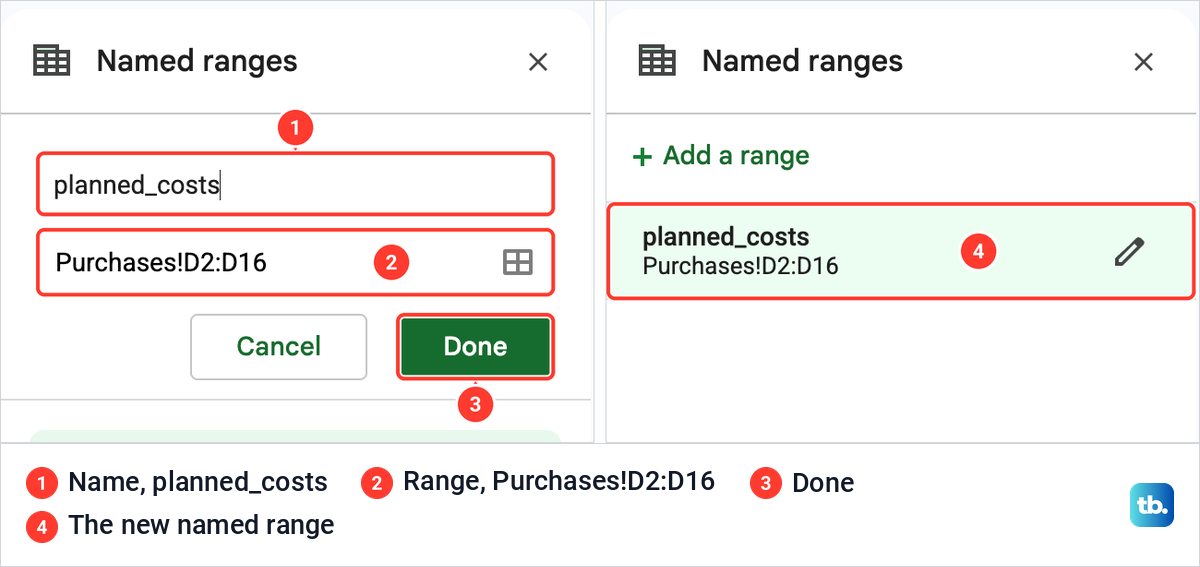This screenshot has height=567, width=1200.
Task: Select the planned_costs named range entry
Action: 901,251
